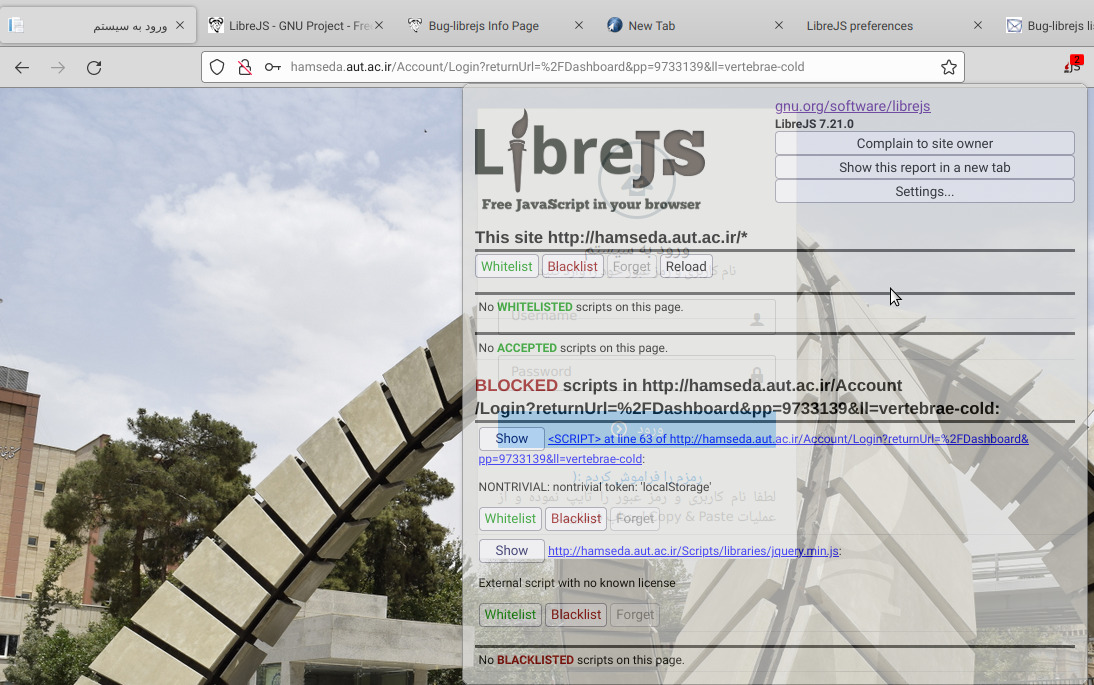The height and width of the screenshot is (685, 1094).
Task: Close the New Tab tab
Action: click(779, 25)
